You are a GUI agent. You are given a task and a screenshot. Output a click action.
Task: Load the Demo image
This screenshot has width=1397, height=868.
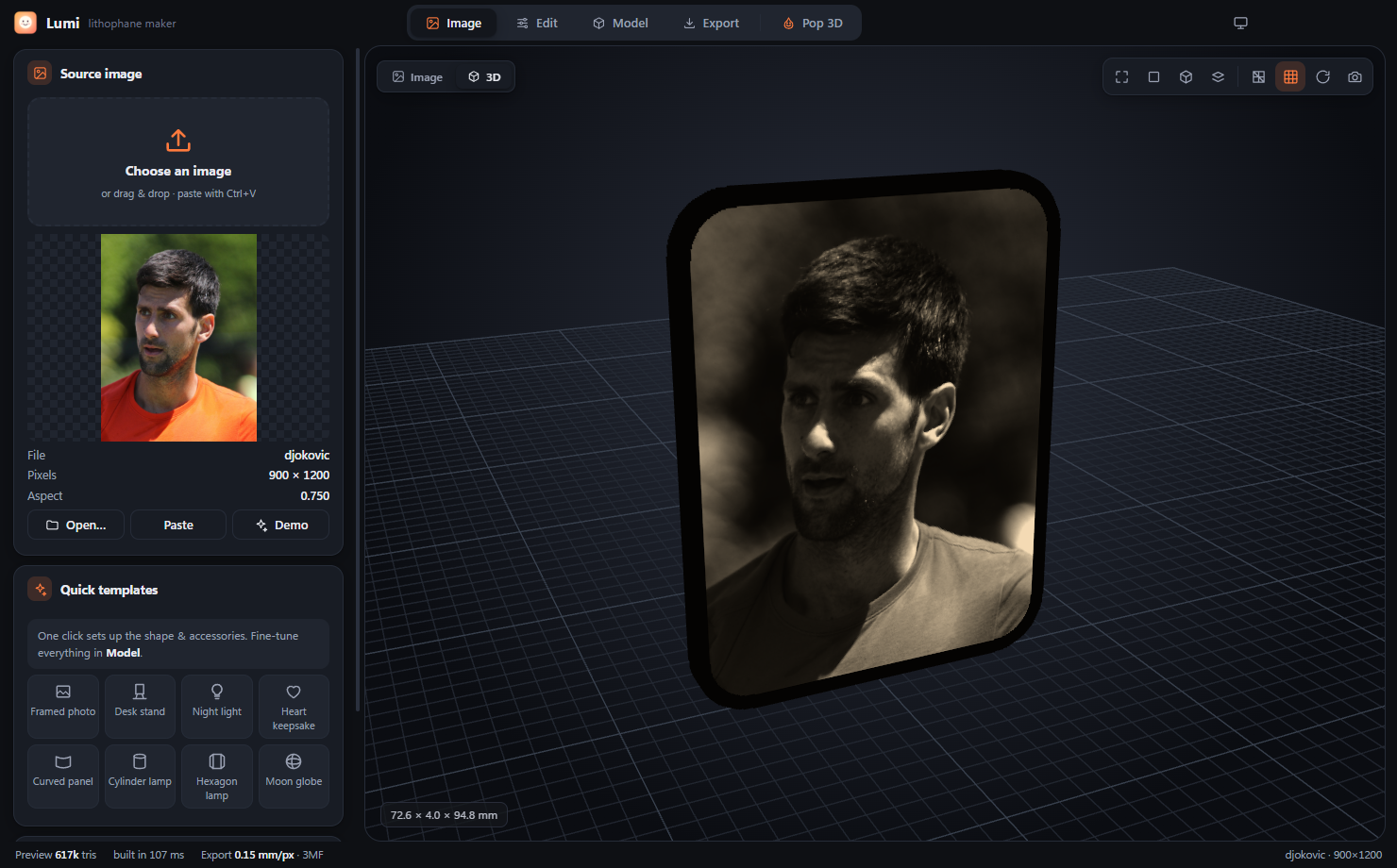tap(281, 525)
